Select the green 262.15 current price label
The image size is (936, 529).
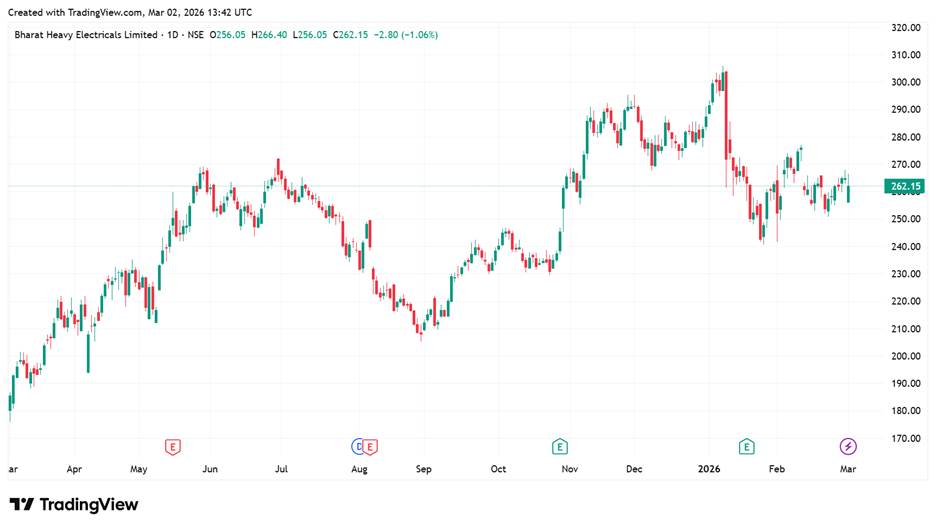904,186
